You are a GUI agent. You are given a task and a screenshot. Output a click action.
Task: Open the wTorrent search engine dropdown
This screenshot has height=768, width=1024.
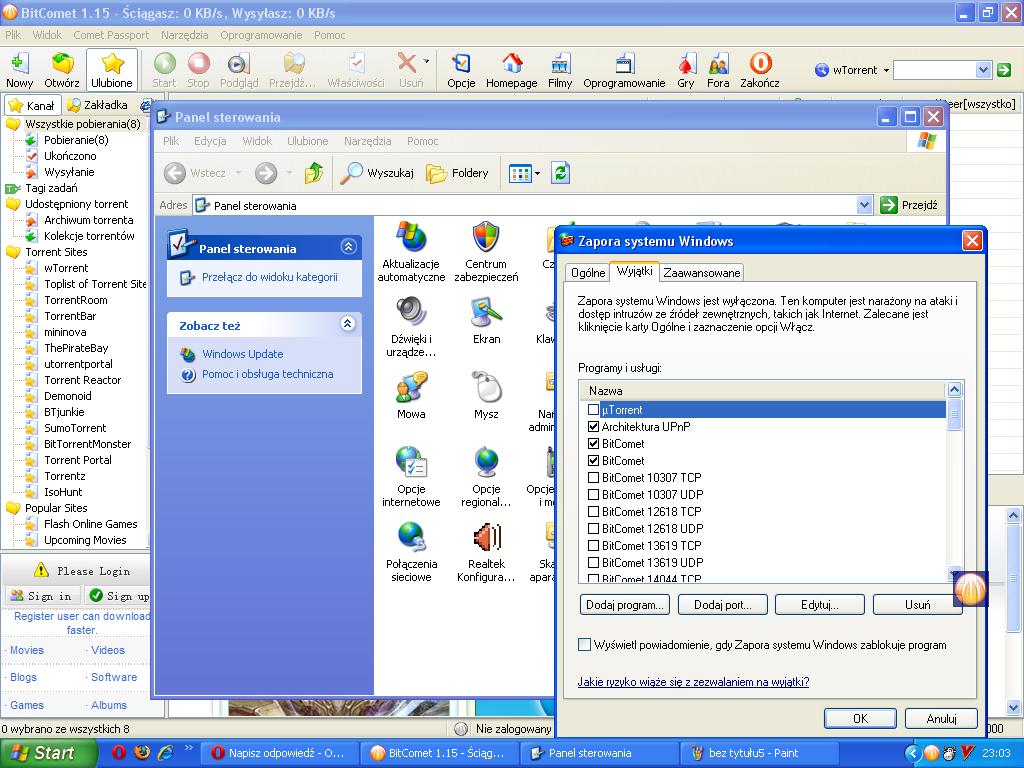[x=886, y=70]
